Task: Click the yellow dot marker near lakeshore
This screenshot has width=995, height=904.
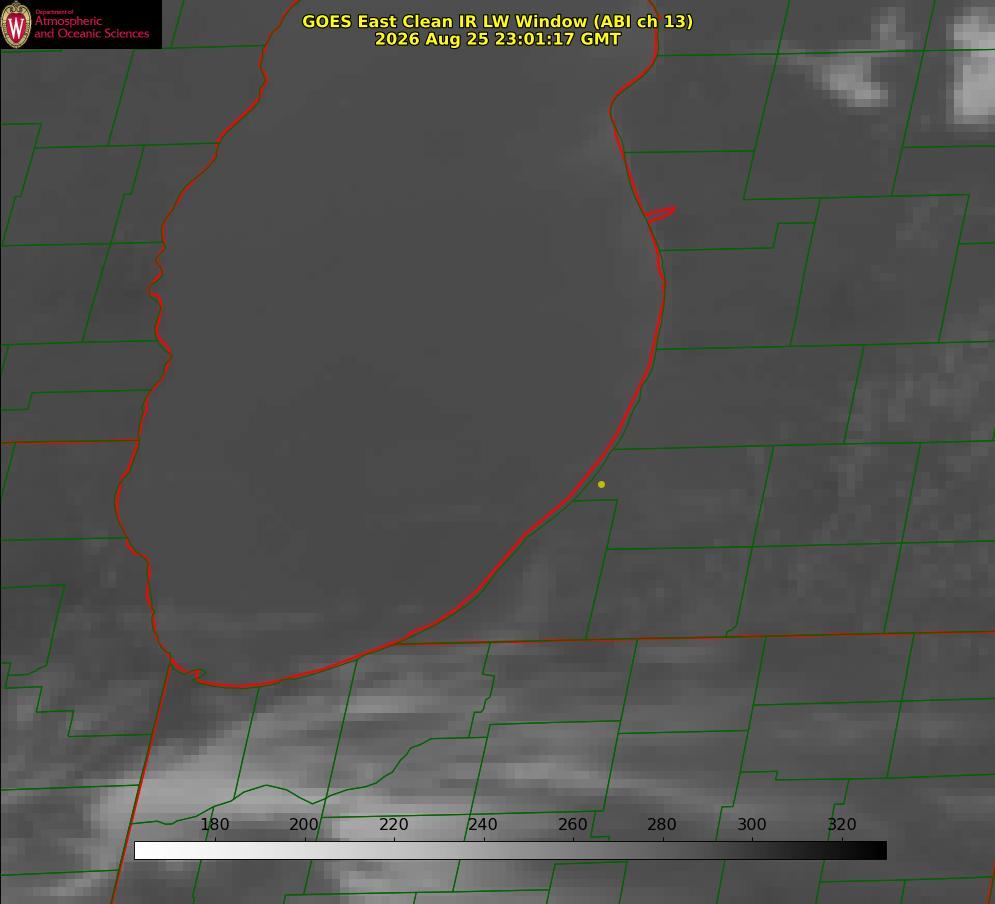Action: [x=601, y=484]
